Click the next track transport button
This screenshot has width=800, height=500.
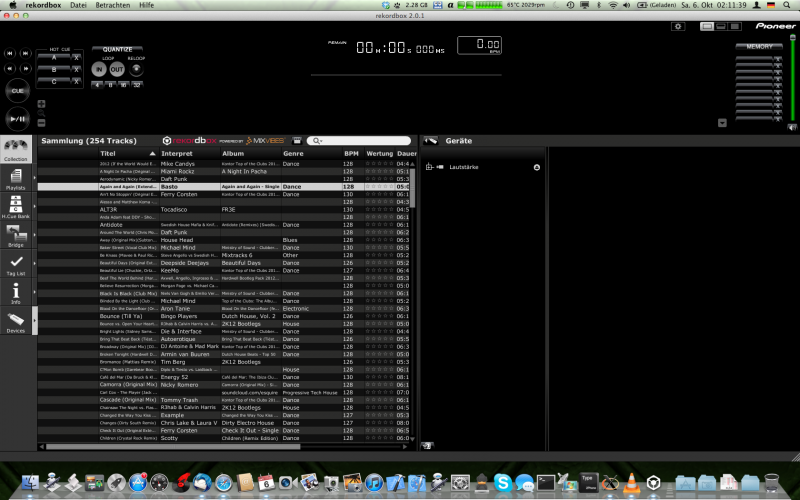click(x=26, y=53)
